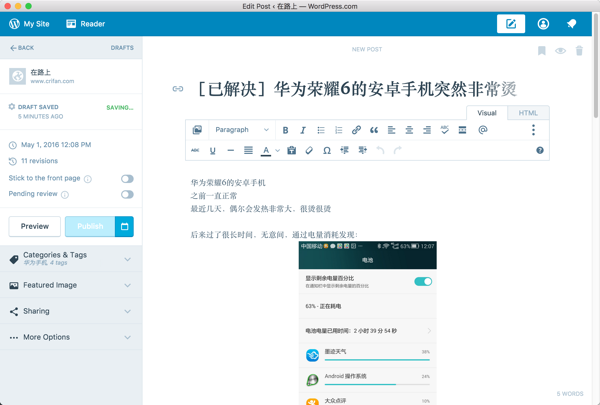Screen dimensions: 600x405
Task: Insert a numbered list
Action: coord(339,130)
